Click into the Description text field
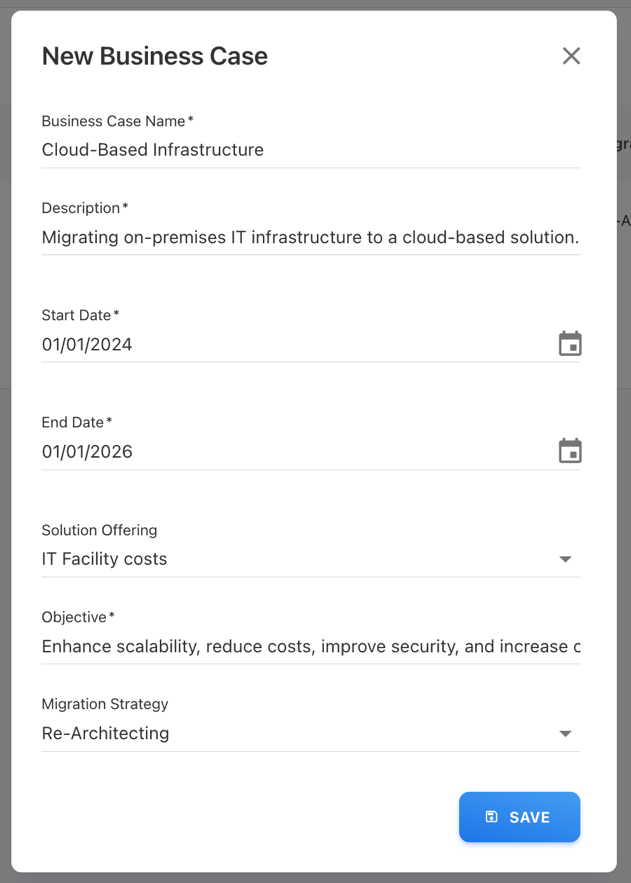631x883 pixels. click(310, 237)
